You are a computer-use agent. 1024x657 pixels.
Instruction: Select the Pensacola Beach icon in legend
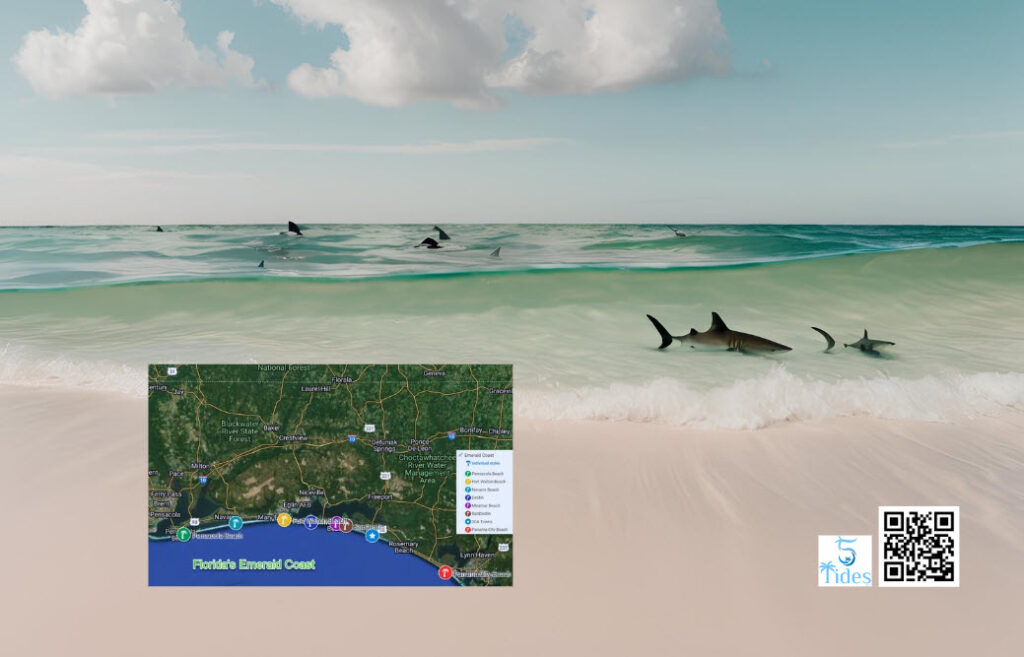(467, 473)
